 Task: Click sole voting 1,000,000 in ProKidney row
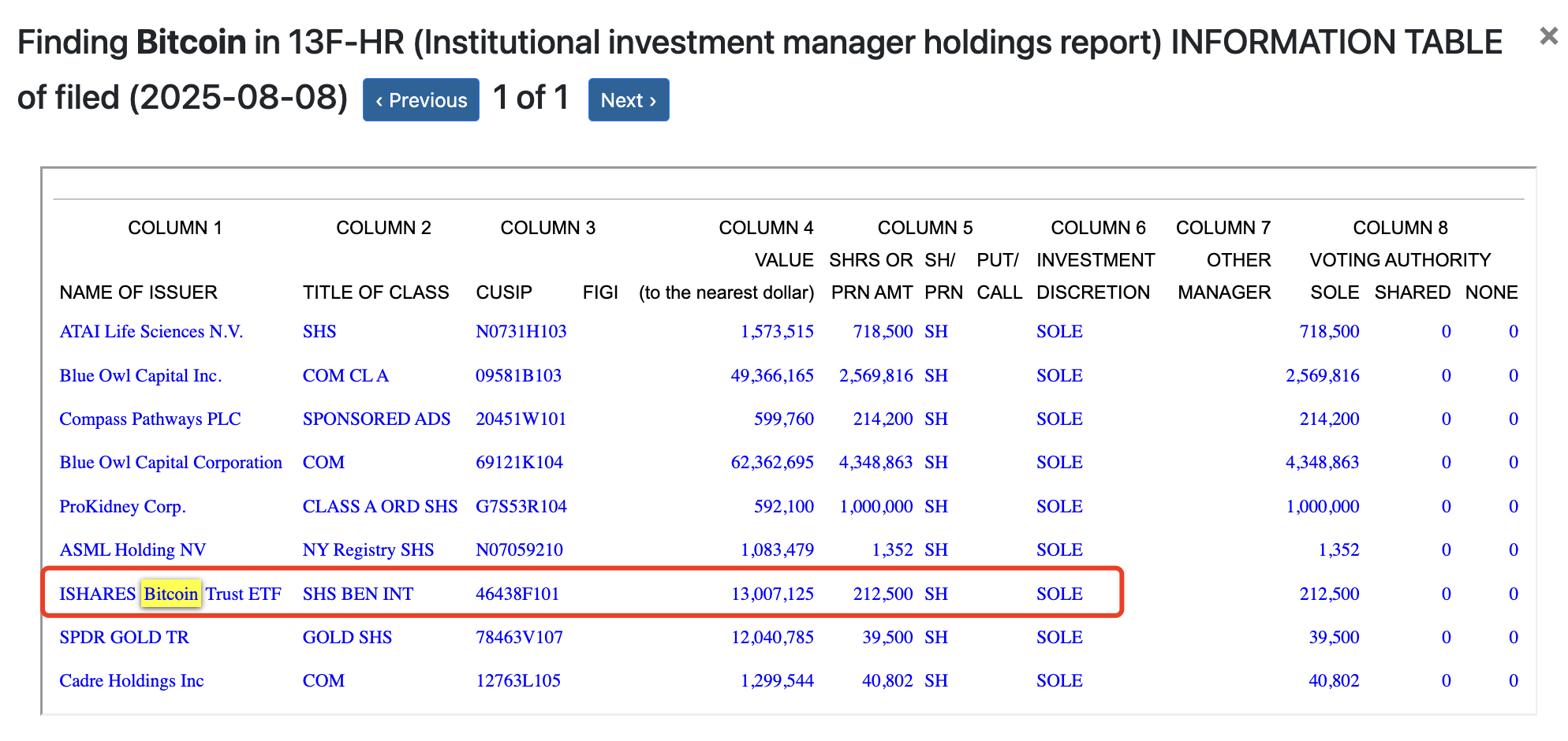click(1323, 506)
